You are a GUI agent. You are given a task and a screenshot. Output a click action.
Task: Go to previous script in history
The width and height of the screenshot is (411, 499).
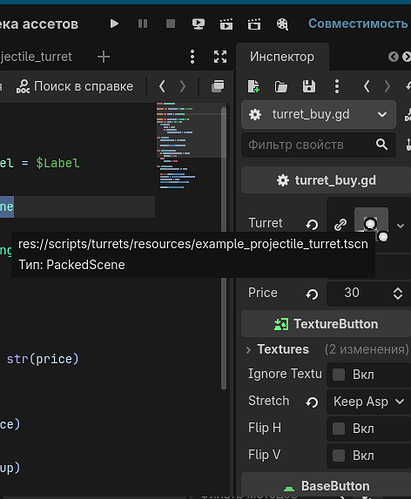[162, 86]
